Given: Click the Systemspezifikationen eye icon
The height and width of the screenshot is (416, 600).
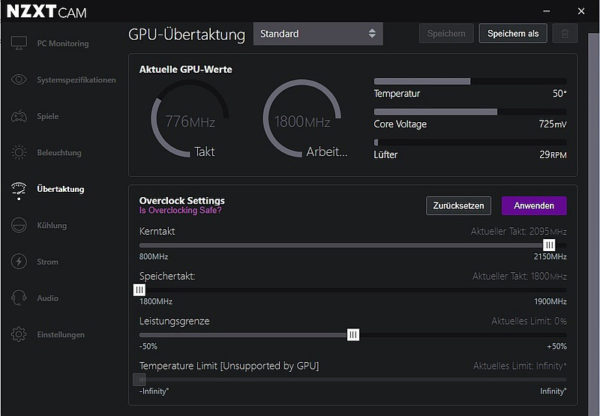Looking at the screenshot, I should (x=19, y=80).
